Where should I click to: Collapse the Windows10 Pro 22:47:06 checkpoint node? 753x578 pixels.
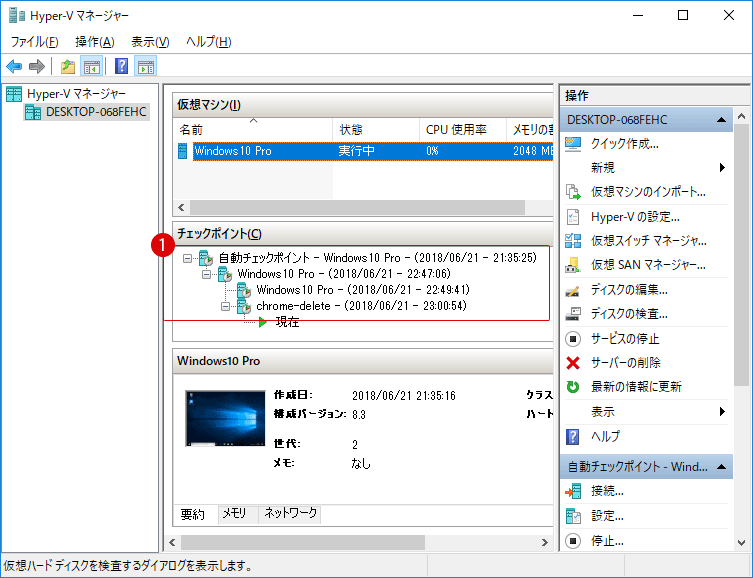coord(206,275)
